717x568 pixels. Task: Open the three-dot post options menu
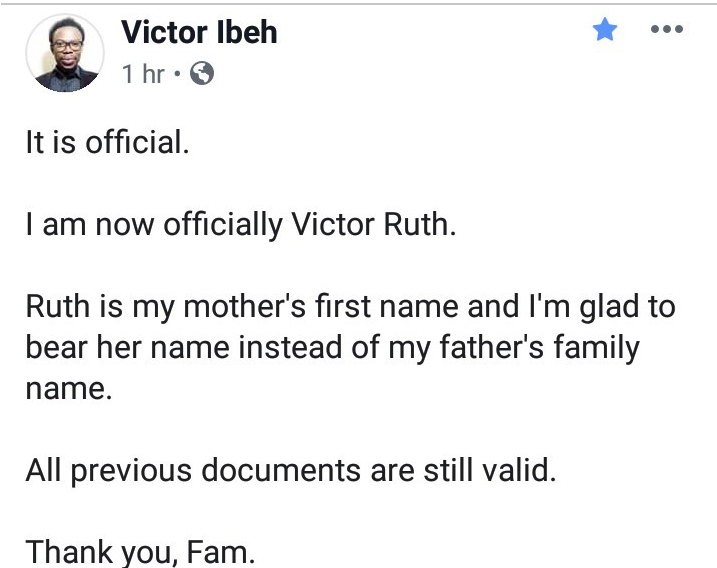pyautogui.click(x=665, y=30)
